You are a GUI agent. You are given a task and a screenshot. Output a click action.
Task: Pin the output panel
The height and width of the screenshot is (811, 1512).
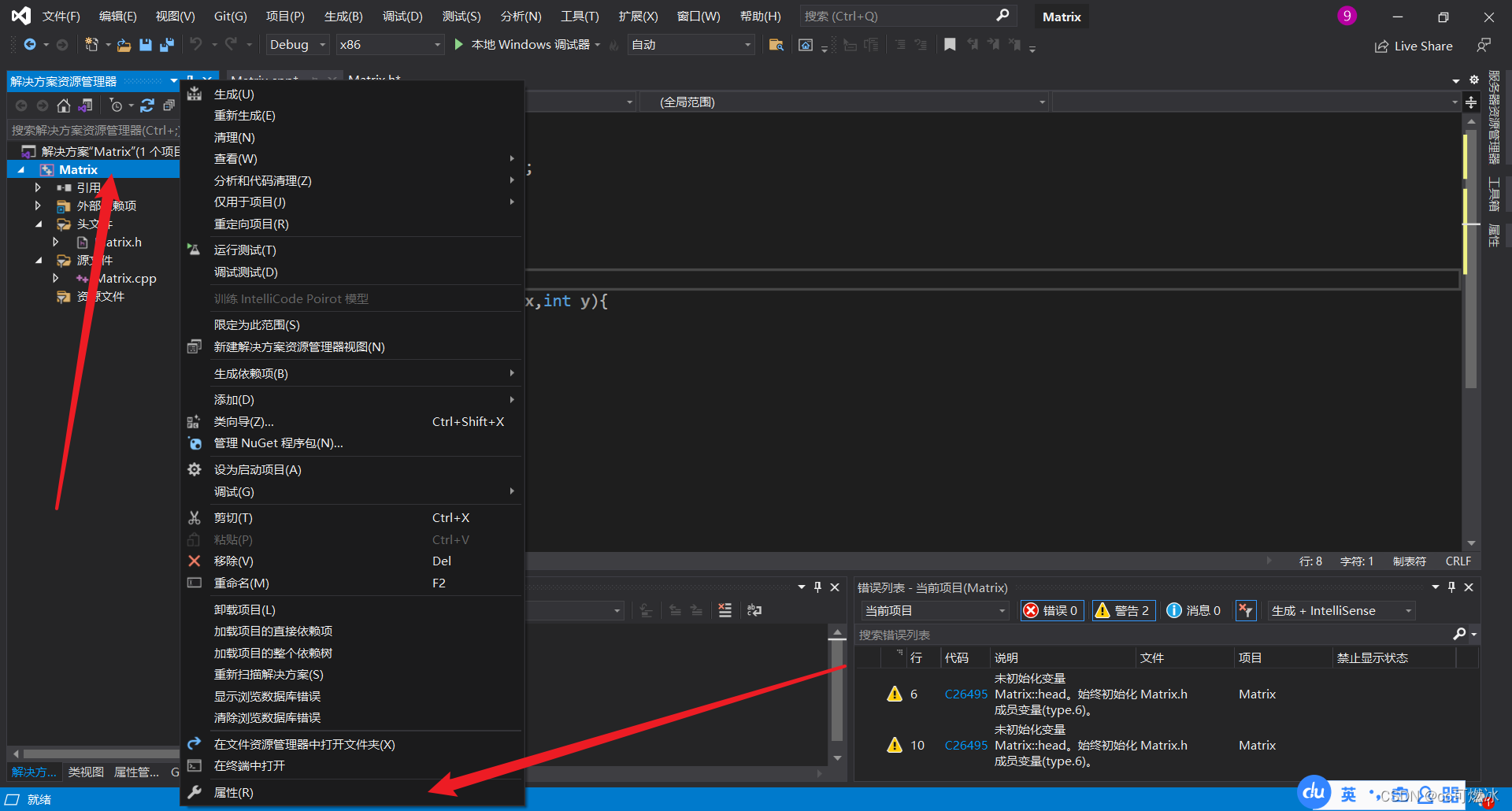tap(817, 587)
